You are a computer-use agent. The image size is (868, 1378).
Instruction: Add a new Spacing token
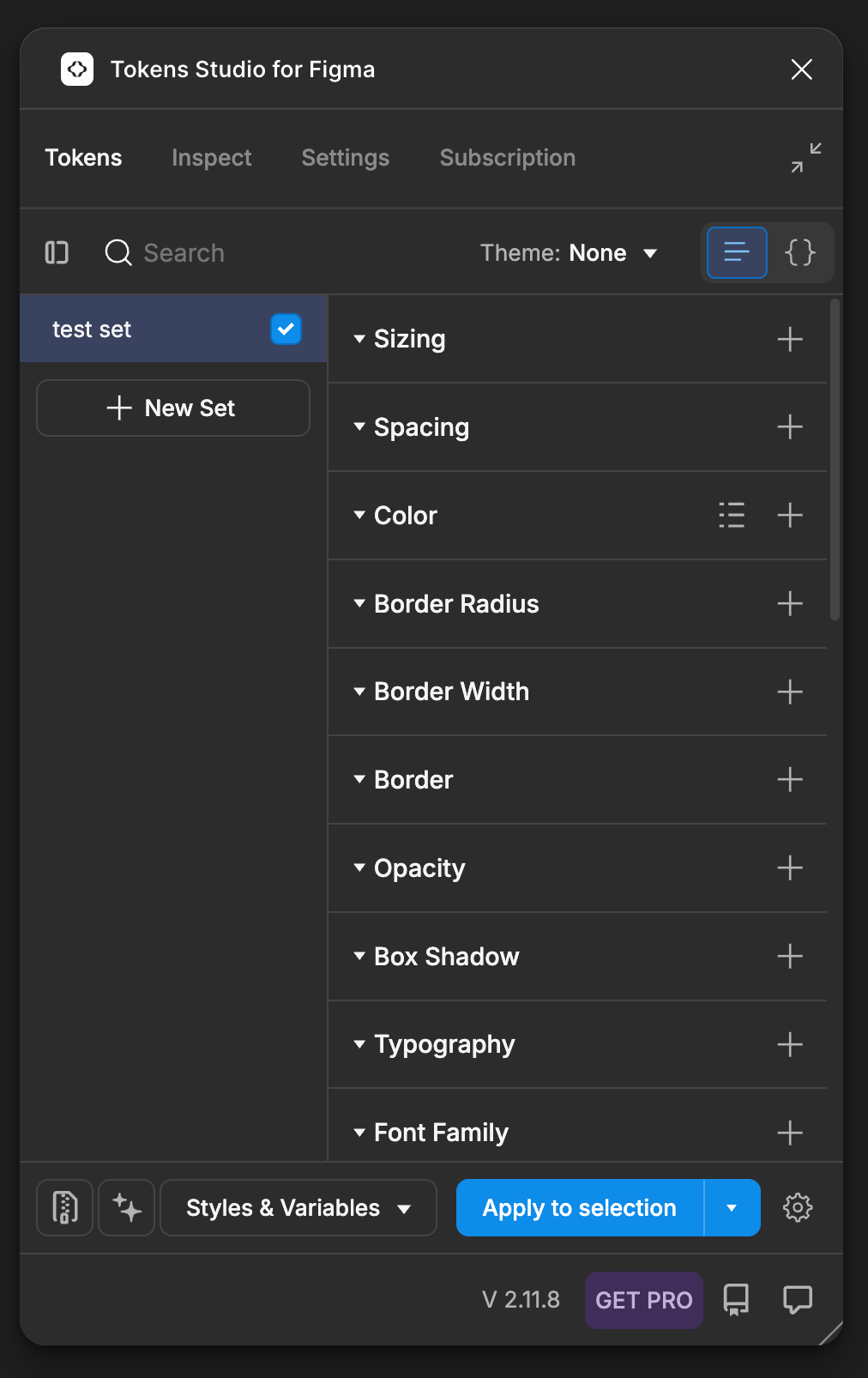coord(790,426)
